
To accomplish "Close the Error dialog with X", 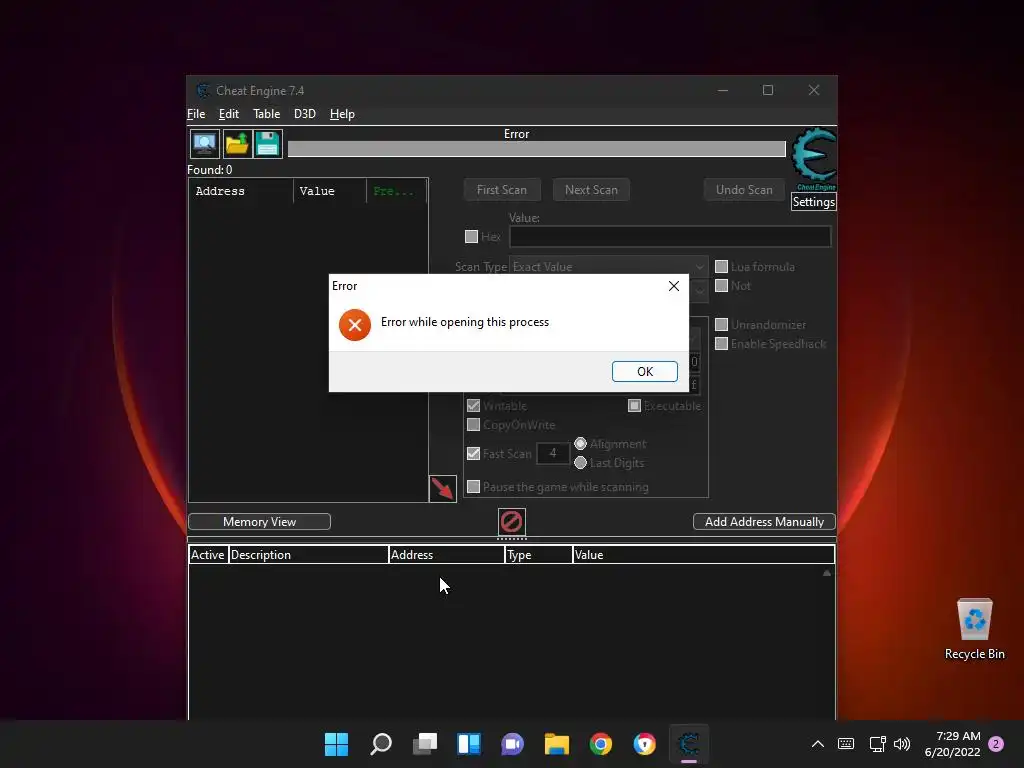I will pyautogui.click(x=674, y=286).
